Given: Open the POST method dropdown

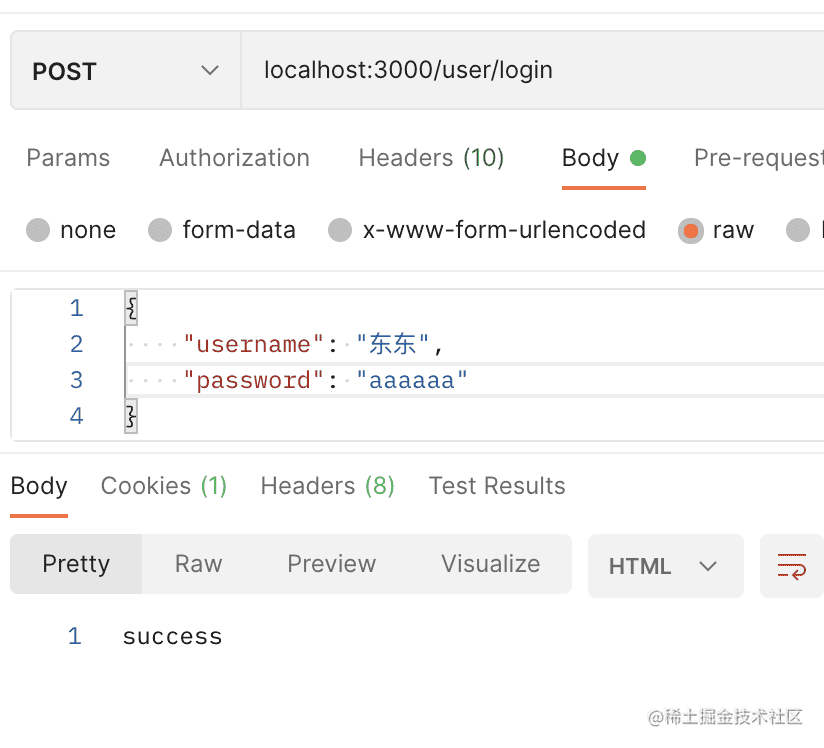Looking at the screenshot, I should tap(125, 71).
